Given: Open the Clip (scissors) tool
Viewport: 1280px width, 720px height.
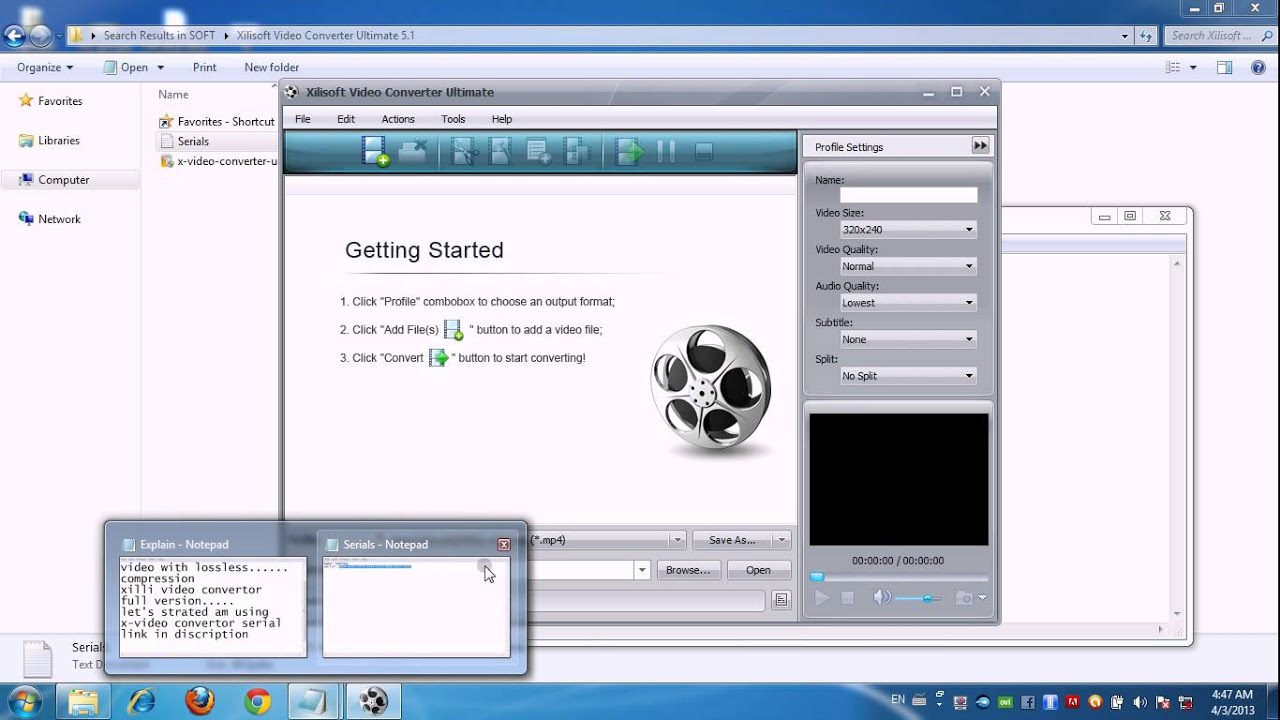Looking at the screenshot, I should coord(465,151).
